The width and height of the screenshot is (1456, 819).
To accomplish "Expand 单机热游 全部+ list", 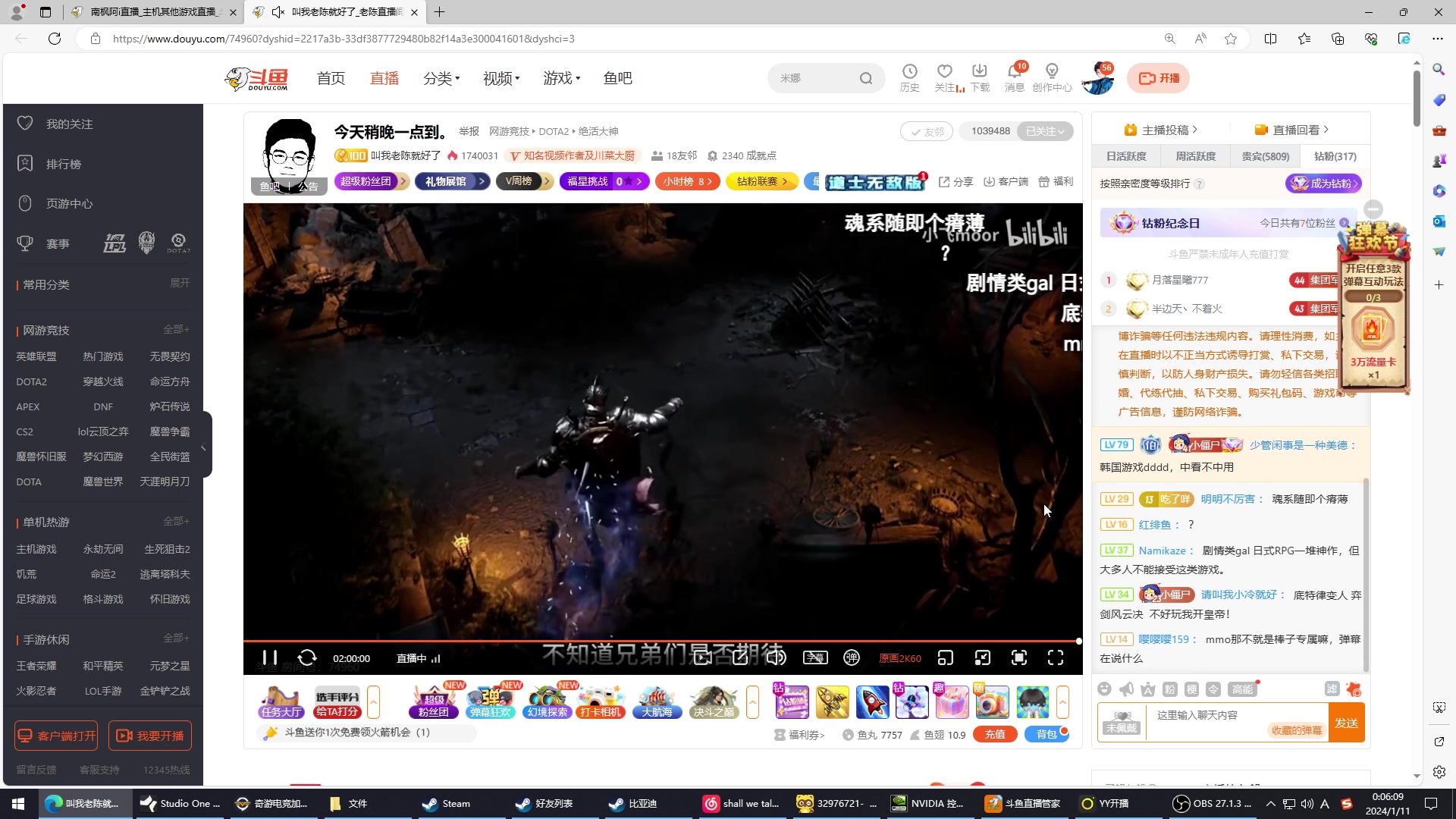I will 177,521.
